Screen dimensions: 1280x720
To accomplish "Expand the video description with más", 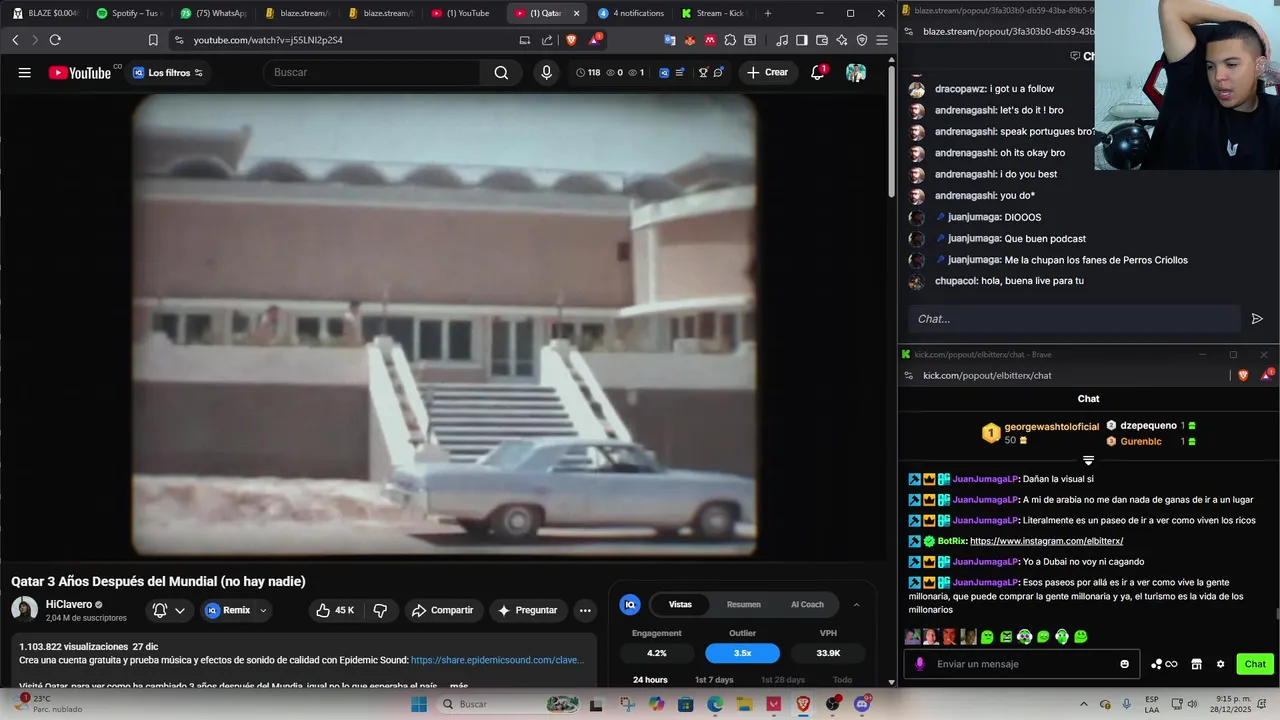I will click(459, 686).
